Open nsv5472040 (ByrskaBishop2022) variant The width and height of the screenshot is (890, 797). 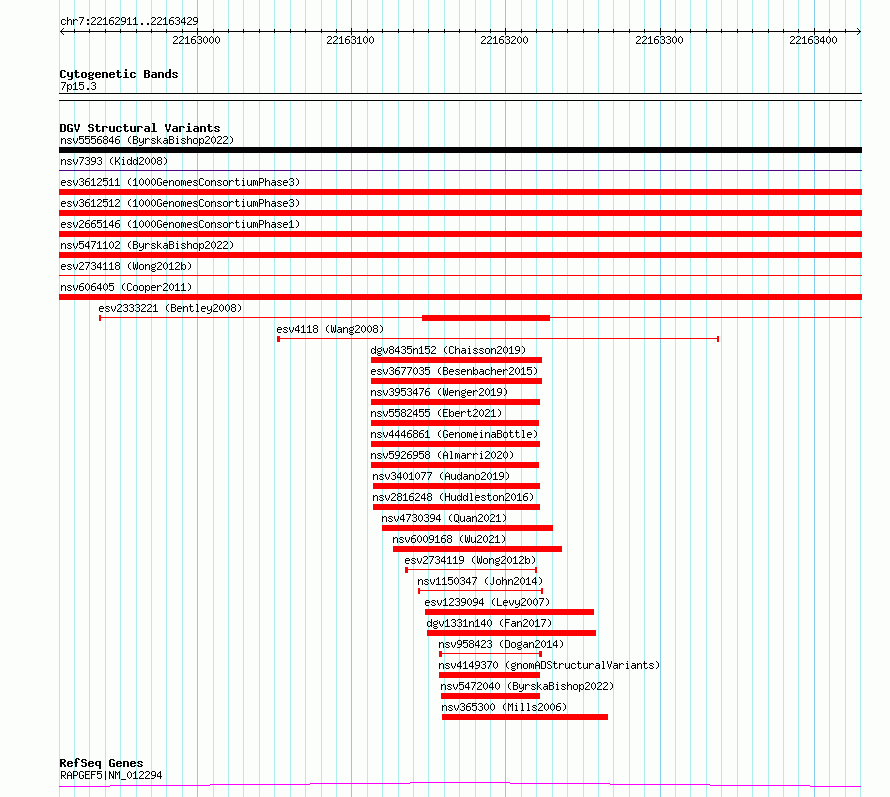(527, 686)
